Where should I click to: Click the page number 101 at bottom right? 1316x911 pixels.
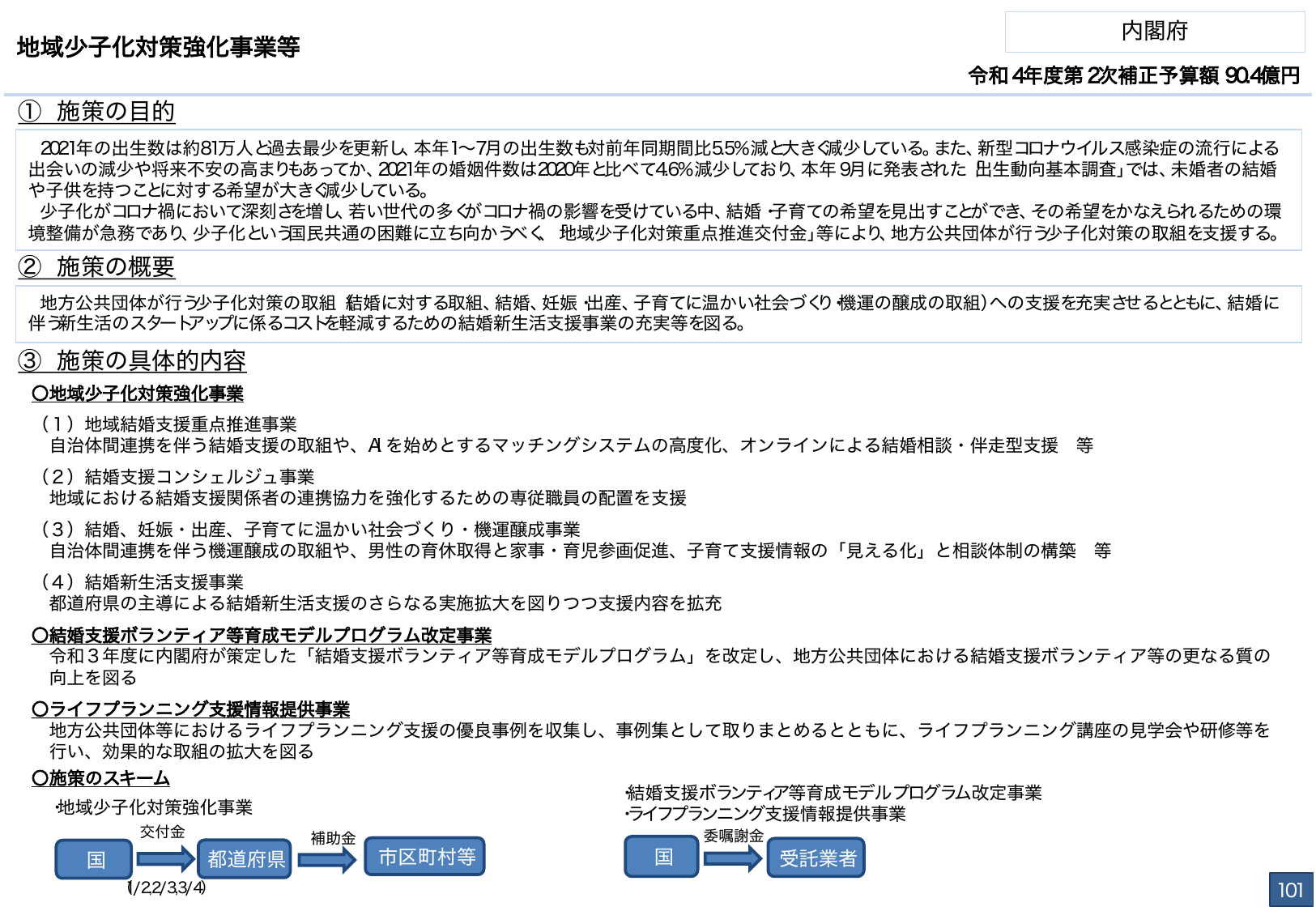1290,889
